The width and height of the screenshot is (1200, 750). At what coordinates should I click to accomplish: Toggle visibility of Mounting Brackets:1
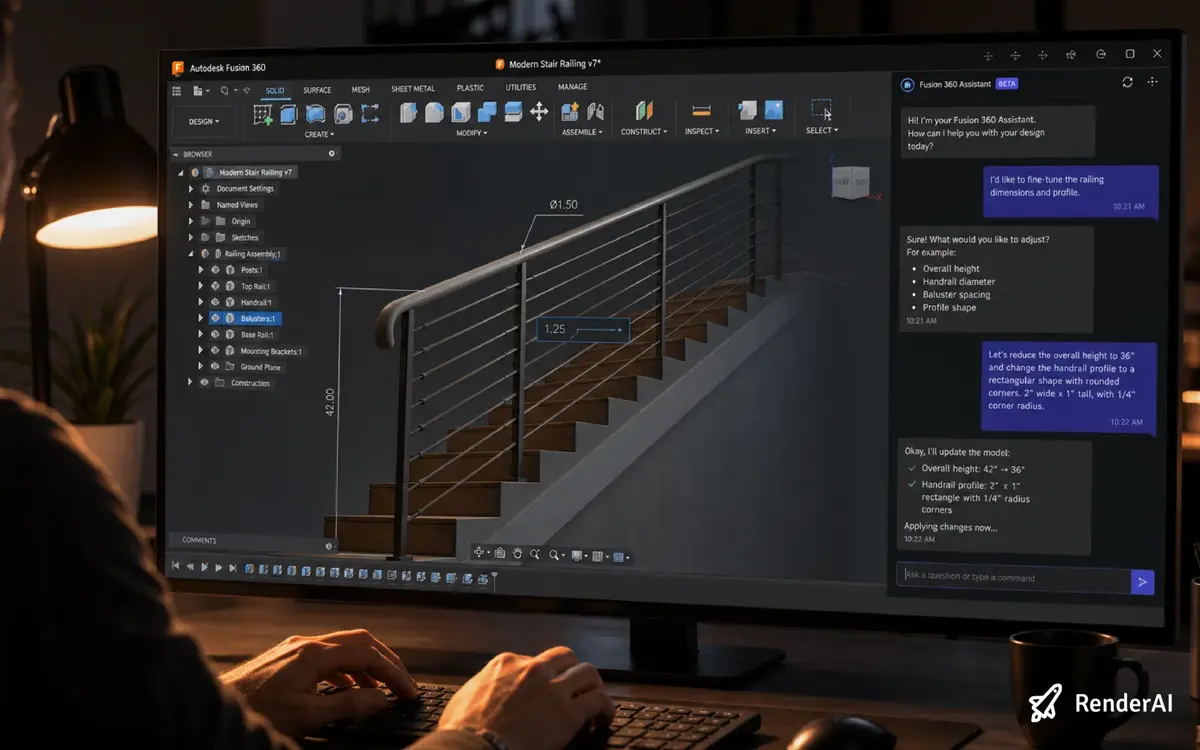(x=214, y=351)
